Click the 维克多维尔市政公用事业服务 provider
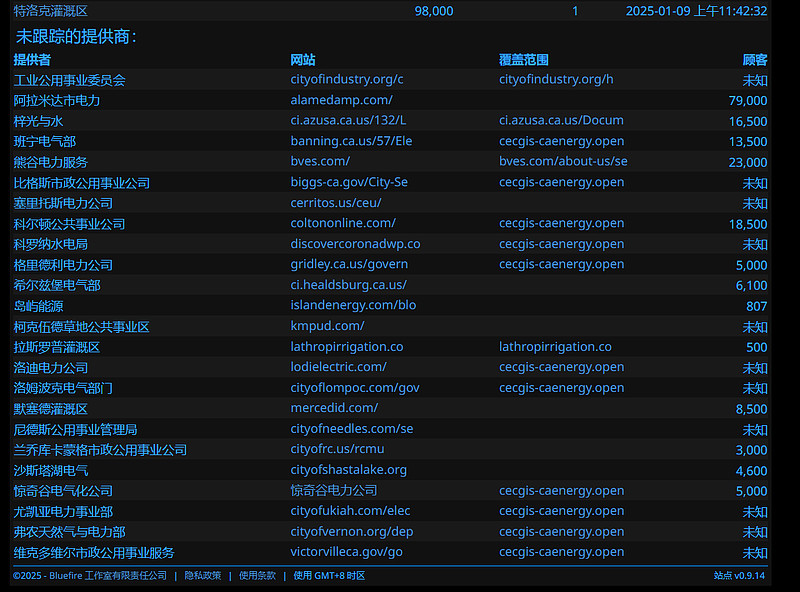The image size is (800, 592). pos(94,553)
